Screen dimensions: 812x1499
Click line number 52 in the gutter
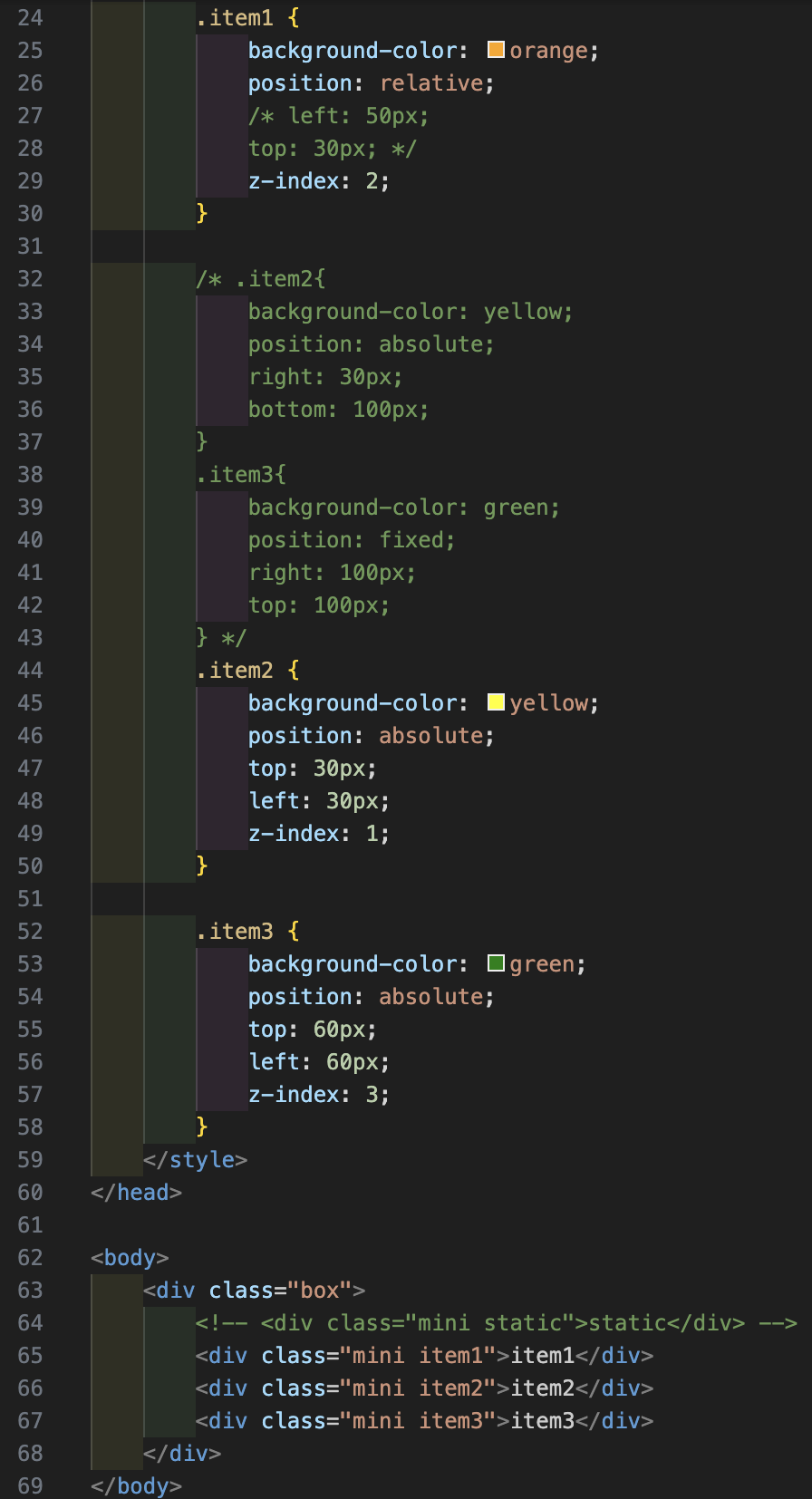[30, 931]
